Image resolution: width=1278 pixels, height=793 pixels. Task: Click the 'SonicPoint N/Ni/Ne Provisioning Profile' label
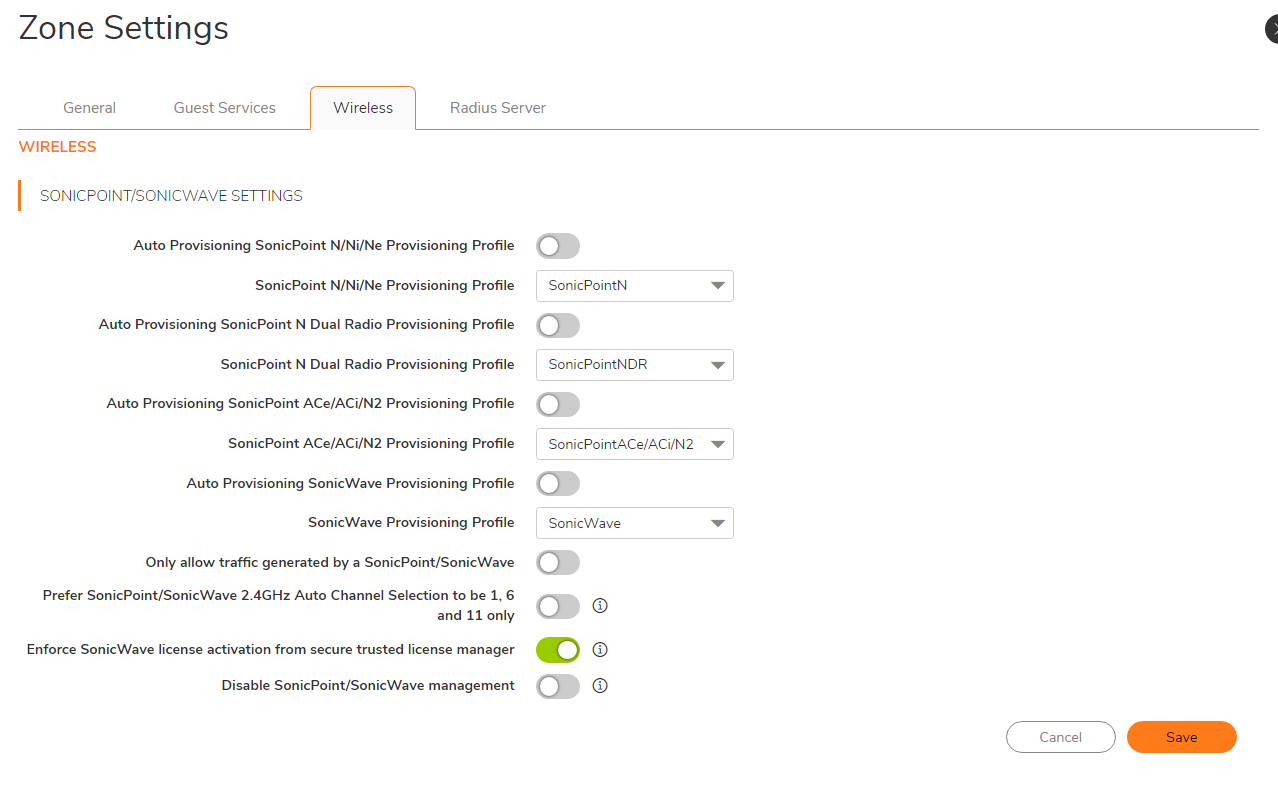[385, 285]
